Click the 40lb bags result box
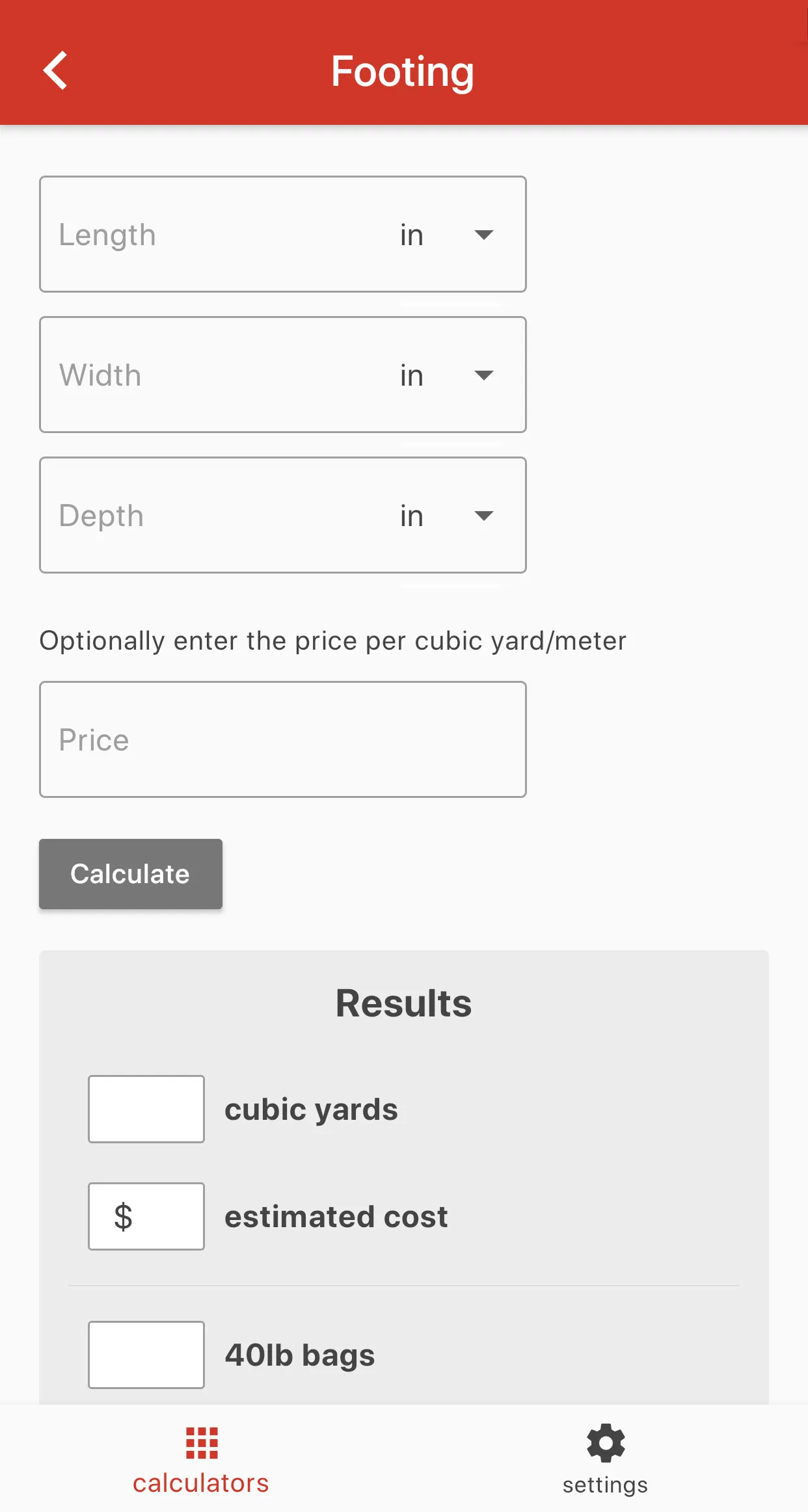Image resolution: width=808 pixels, height=1512 pixels. 146,1355
